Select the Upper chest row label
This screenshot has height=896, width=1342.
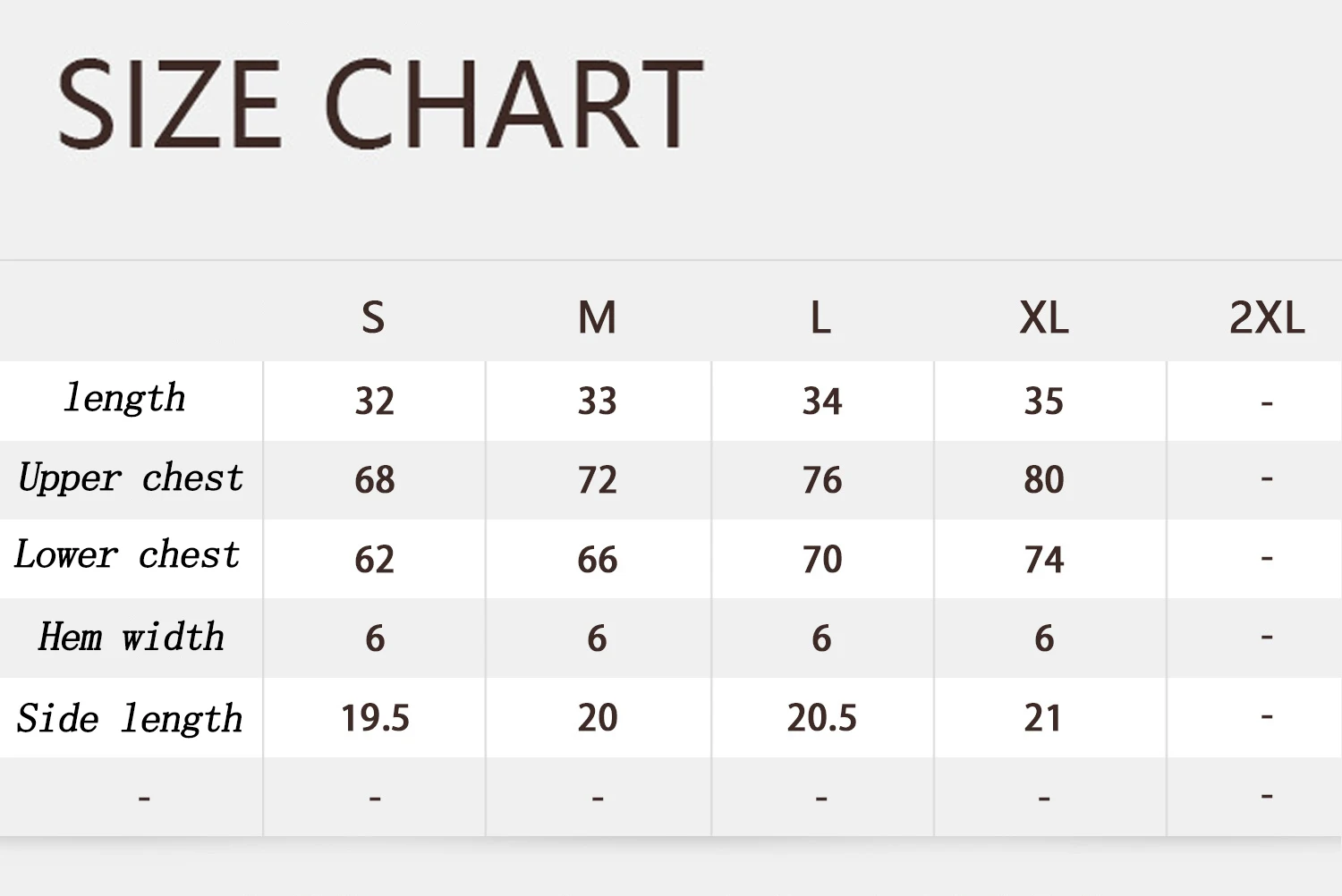tap(131, 478)
